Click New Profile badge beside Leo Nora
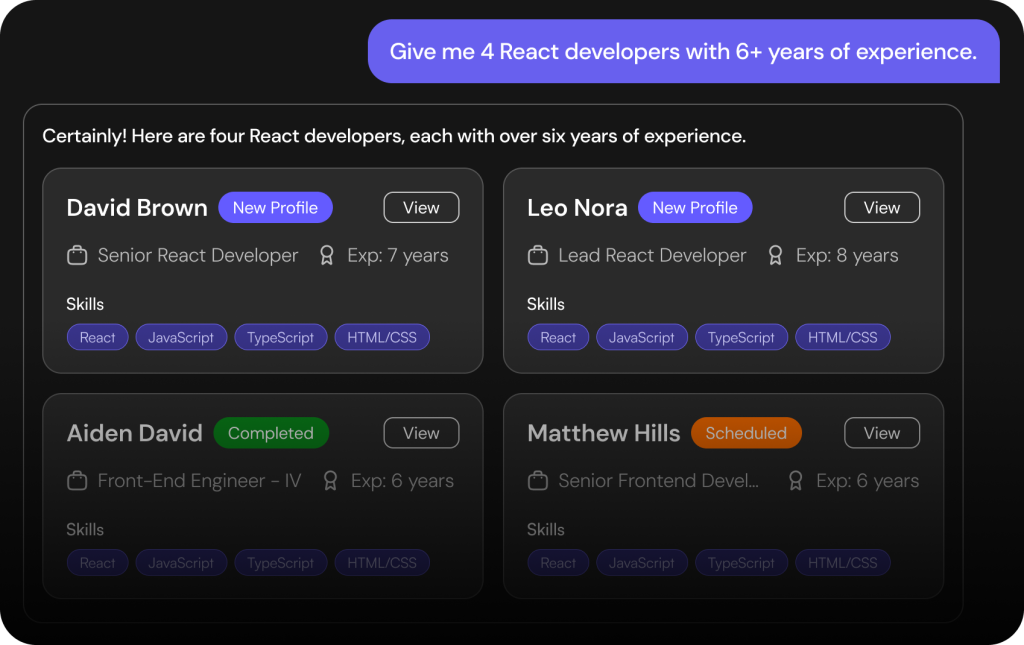This screenshot has height=645, width=1024. pyautogui.click(x=695, y=208)
